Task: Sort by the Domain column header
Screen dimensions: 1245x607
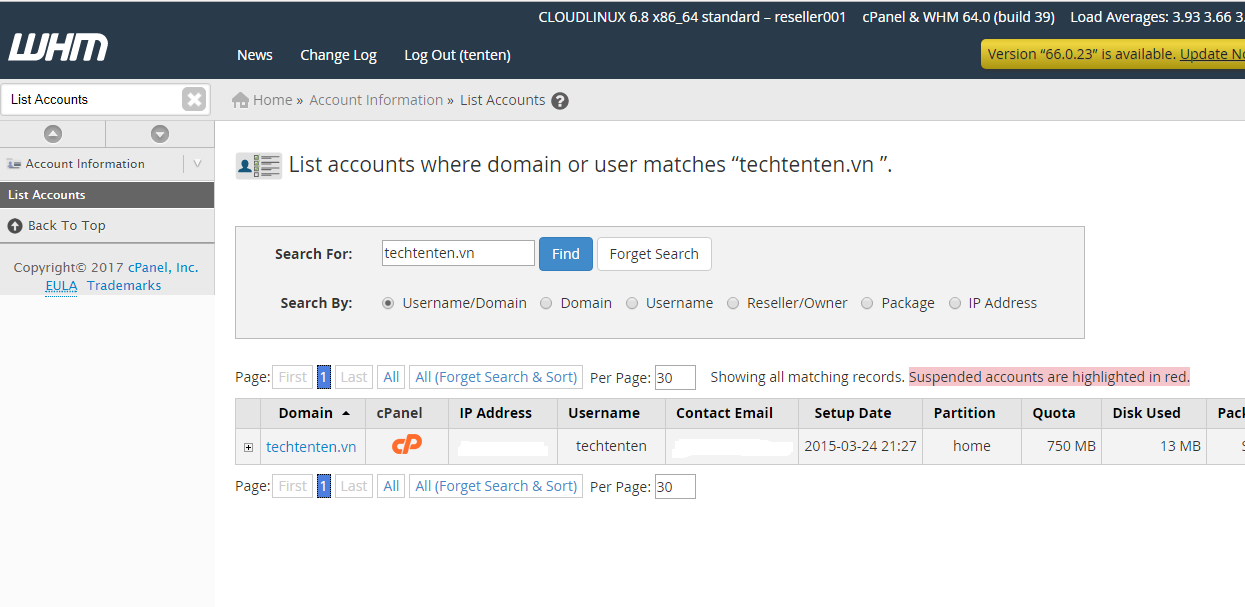Action: click(x=306, y=413)
